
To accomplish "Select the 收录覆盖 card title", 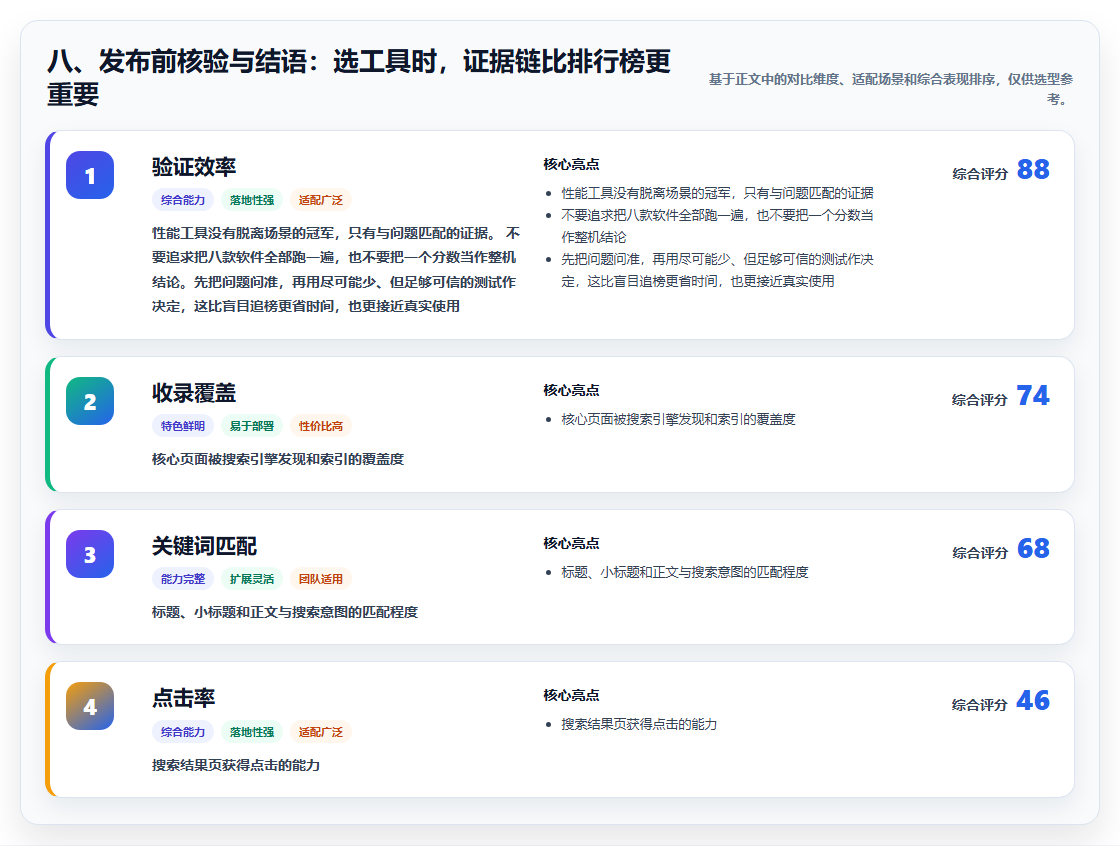I will (x=194, y=392).
